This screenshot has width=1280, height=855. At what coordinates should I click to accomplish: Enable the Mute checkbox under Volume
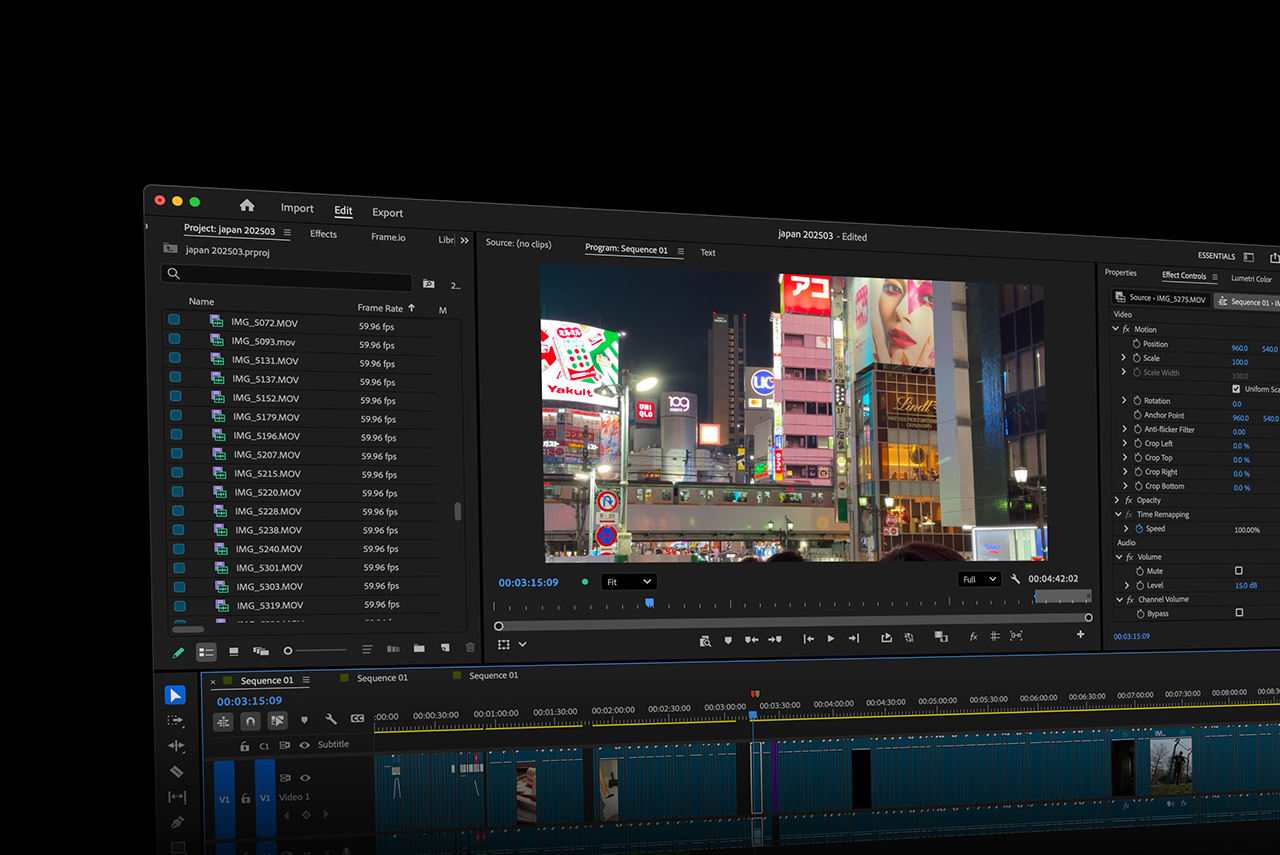coord(1239,571)
